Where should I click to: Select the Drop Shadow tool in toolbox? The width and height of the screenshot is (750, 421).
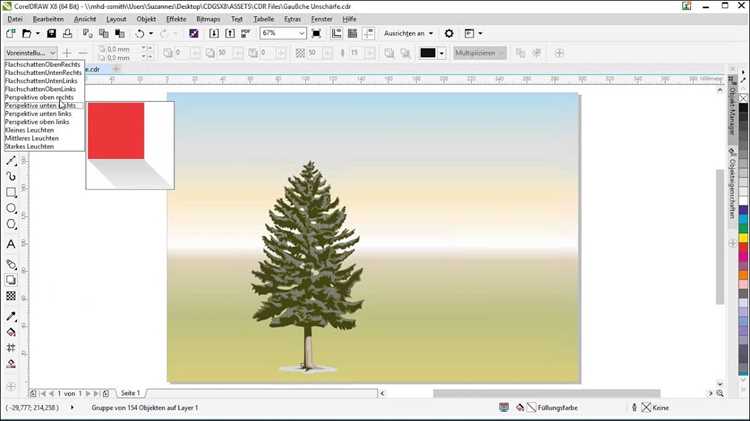click(11, 280)
